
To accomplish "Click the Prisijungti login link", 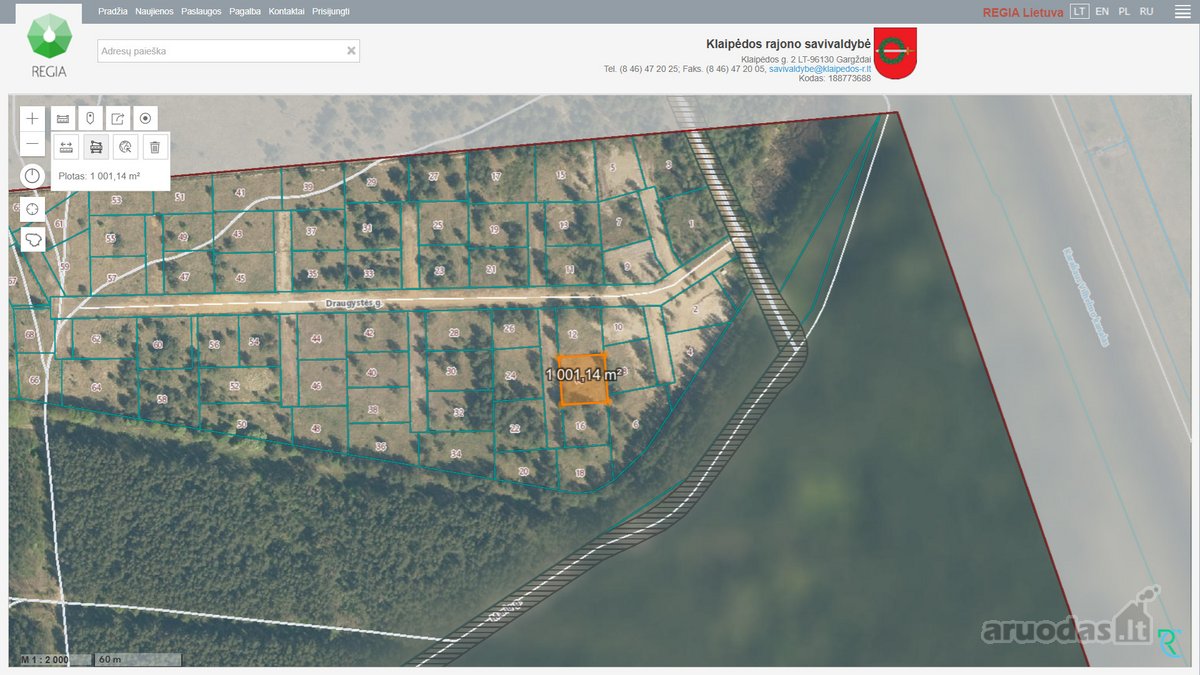I will coord(331,11).
